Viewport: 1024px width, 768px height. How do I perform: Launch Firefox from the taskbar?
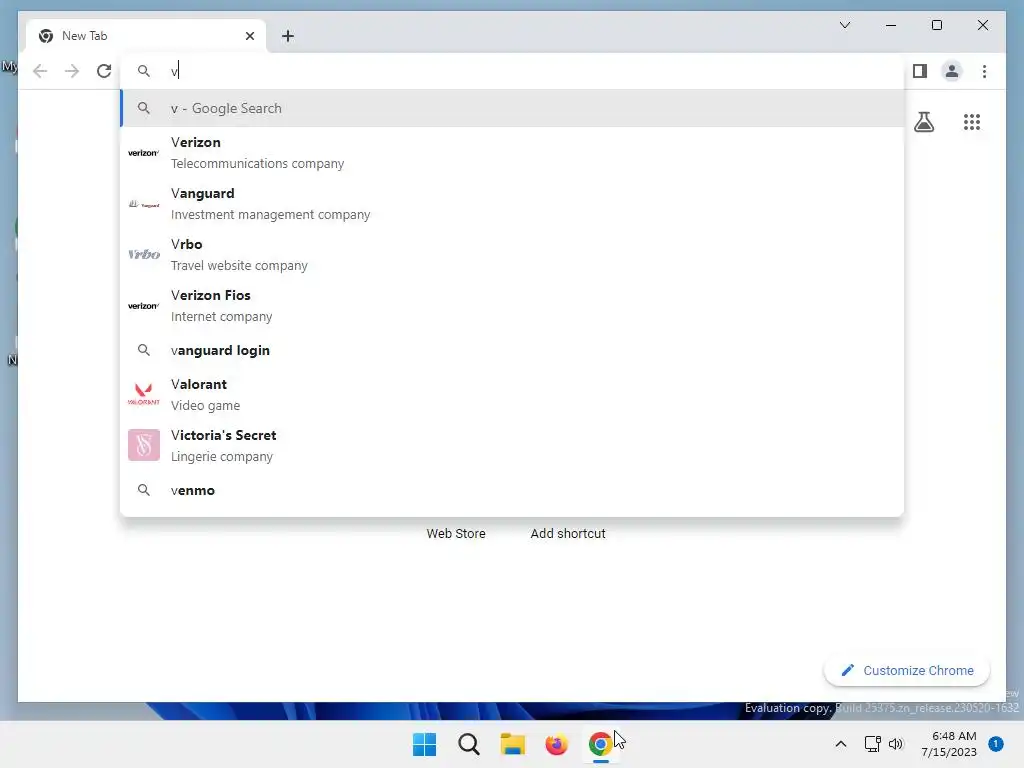(556, 744)
